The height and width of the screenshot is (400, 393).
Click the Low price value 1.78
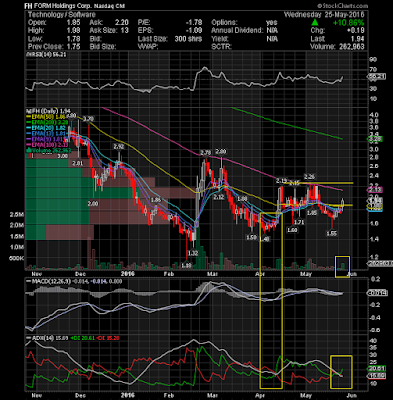click(73, 39)
